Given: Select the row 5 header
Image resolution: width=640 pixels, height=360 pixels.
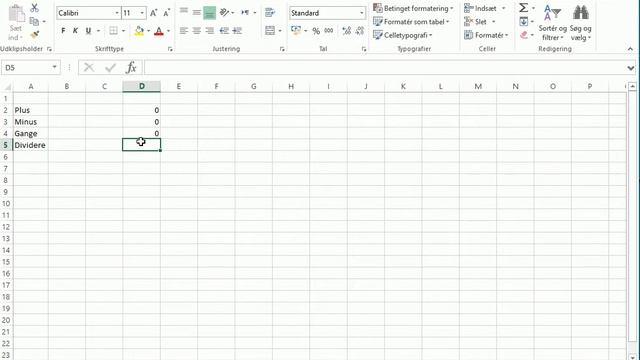Looking at the screenshot, I should click(6, 145).
